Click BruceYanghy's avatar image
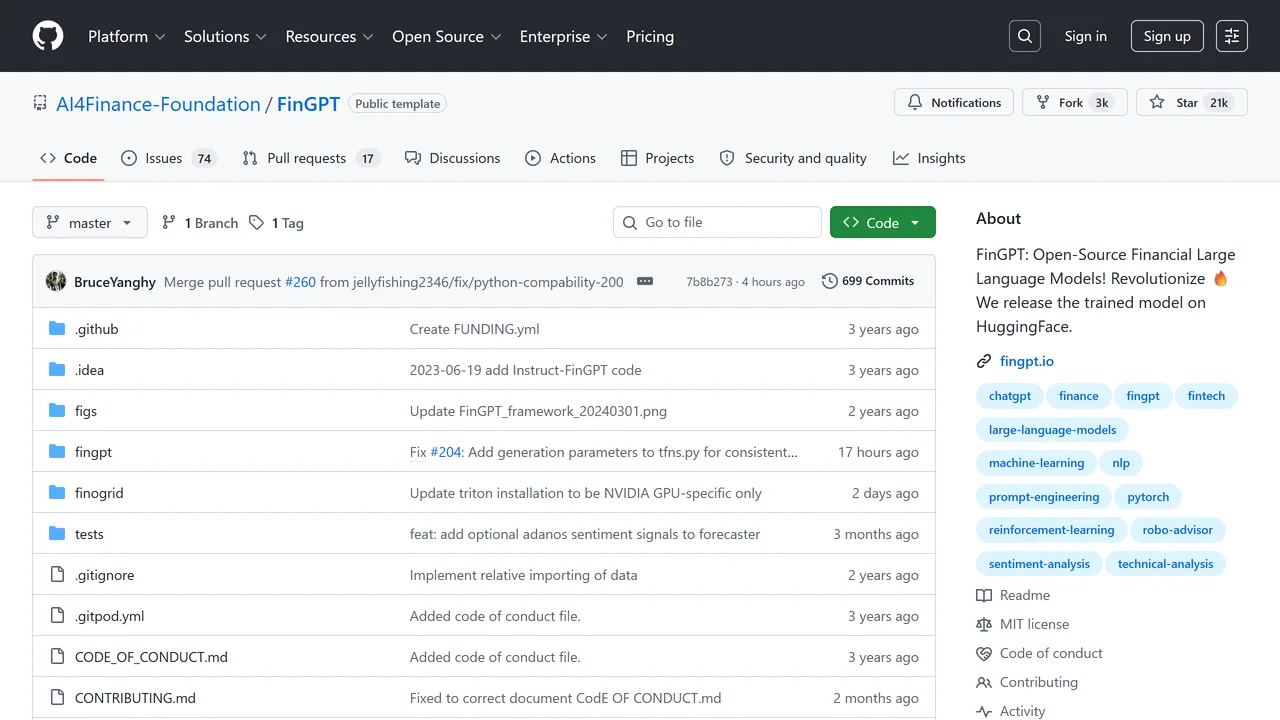1280x720 pixels. click(56, 281)
